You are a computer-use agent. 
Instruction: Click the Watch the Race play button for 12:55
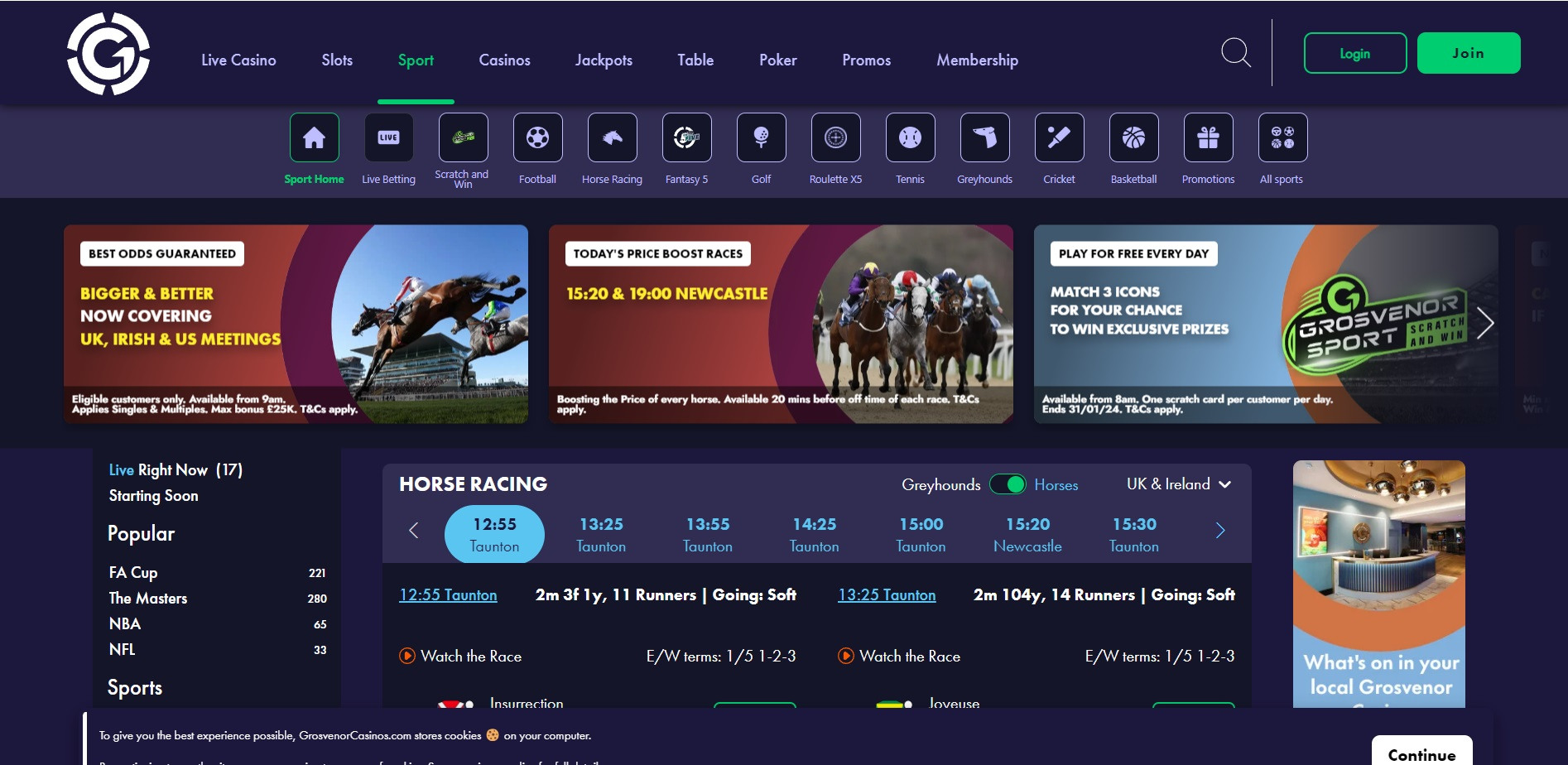pos(407,656)
